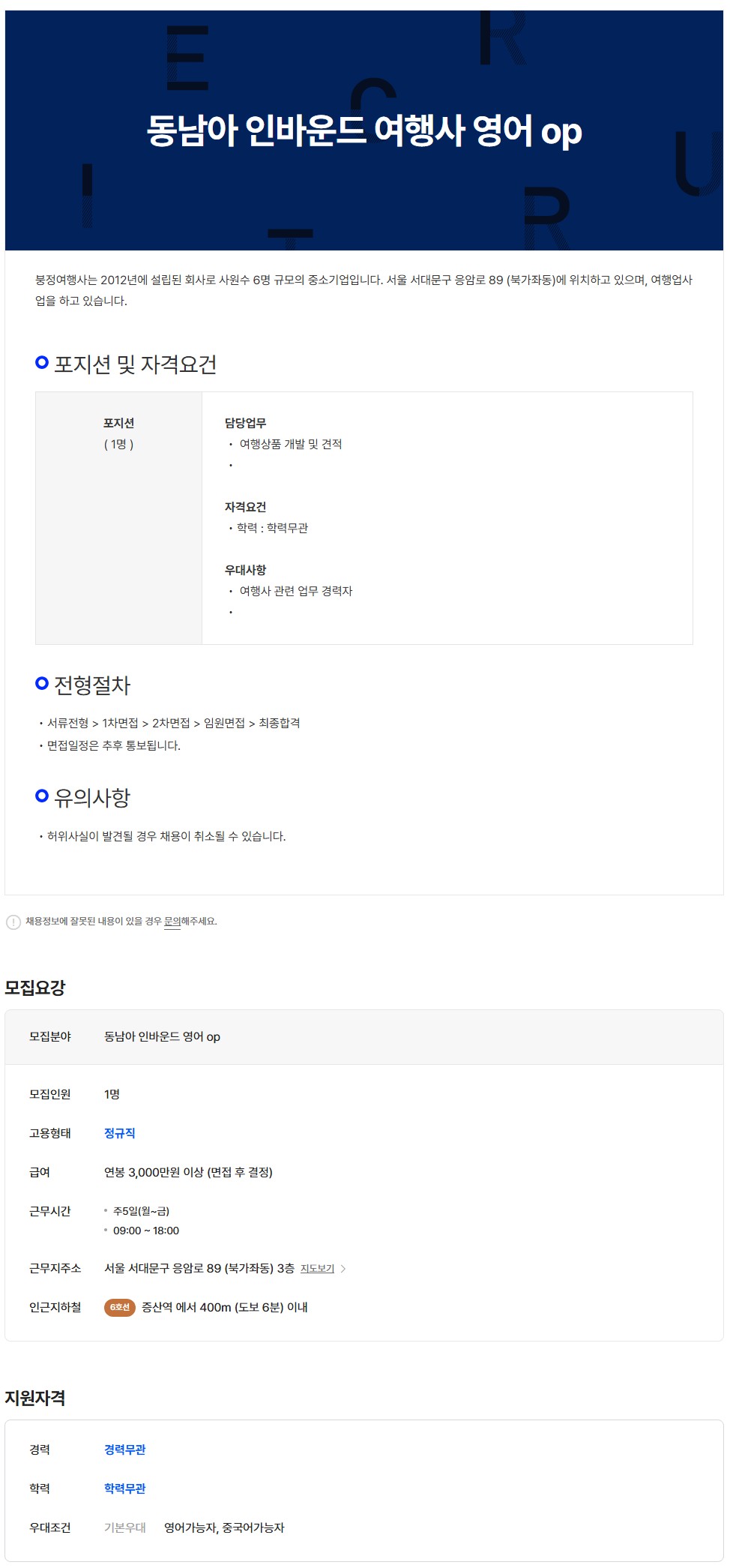Viewport: 730px width, 1568px height.
Task: Click the orange 6호선 subway line badge
Action: pos(119,1307)
